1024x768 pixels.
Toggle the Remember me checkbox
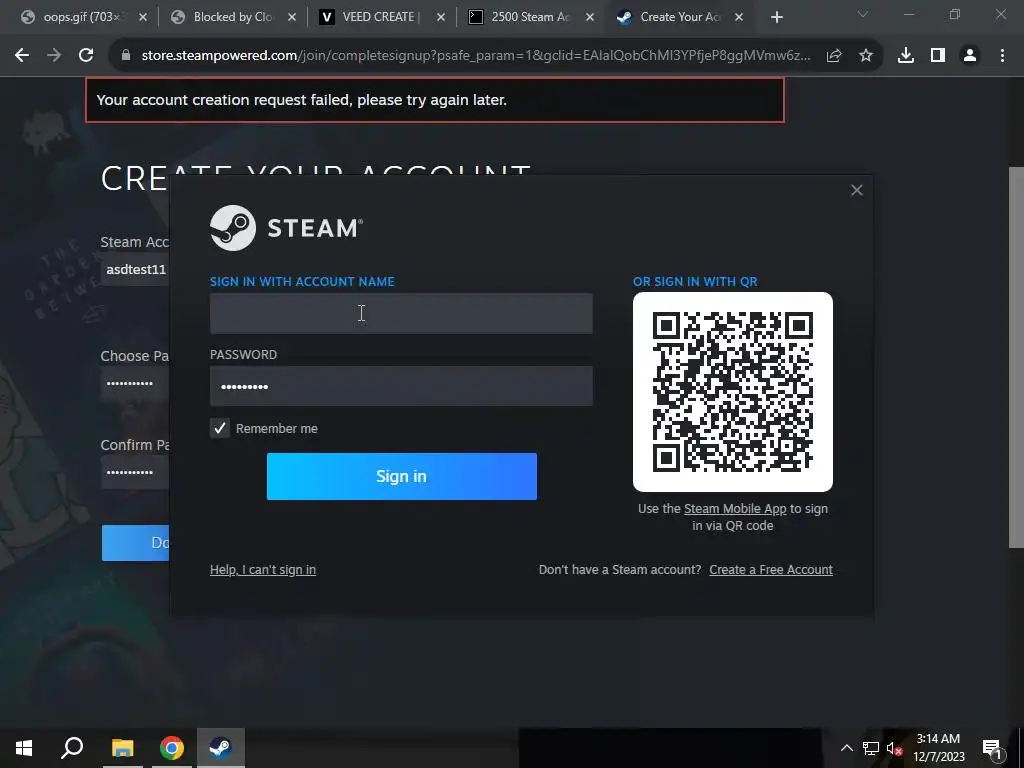click(219, 428)
